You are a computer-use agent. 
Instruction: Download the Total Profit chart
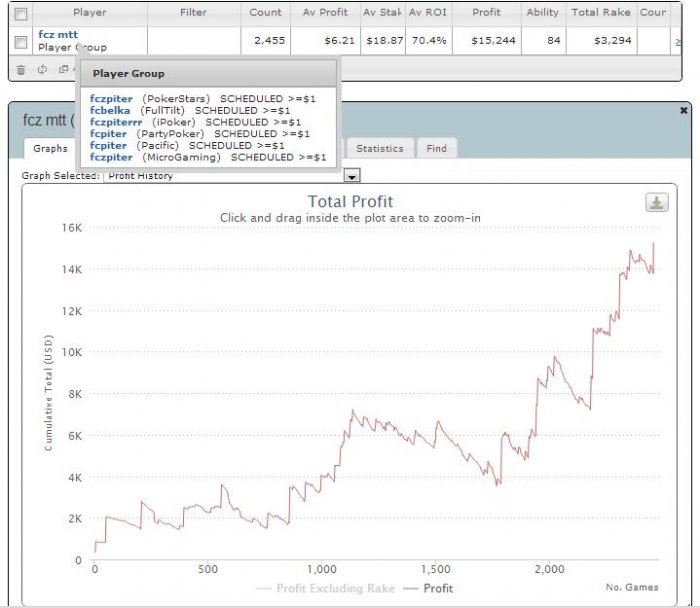(657, 203)
